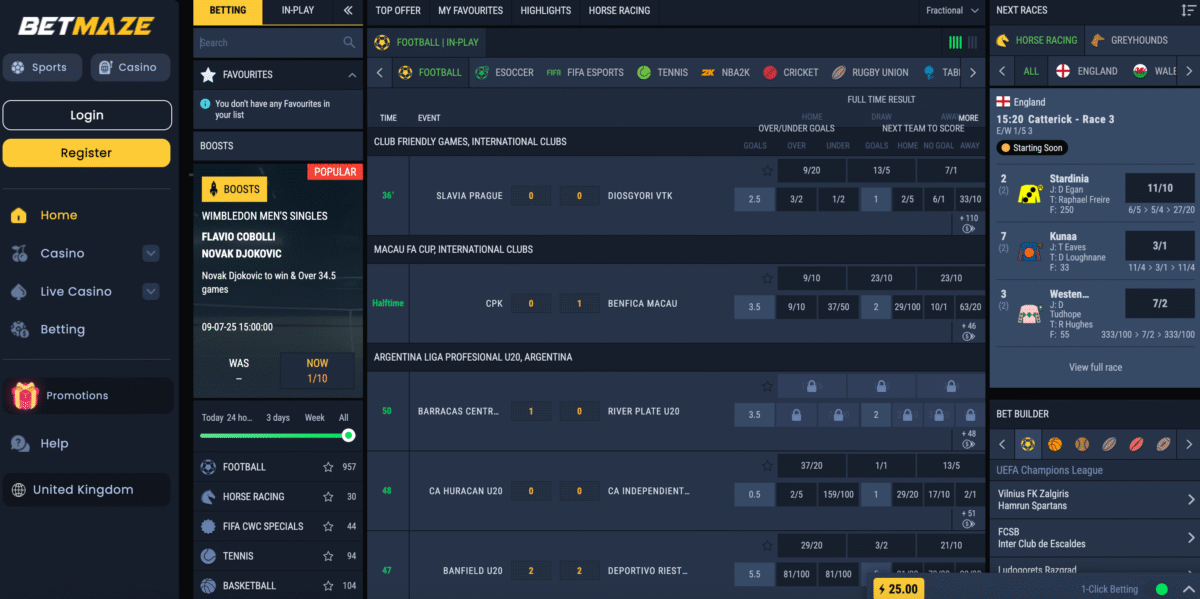
Task: Favourite Horse Racing with its star
Action: (x=328, y=497)
